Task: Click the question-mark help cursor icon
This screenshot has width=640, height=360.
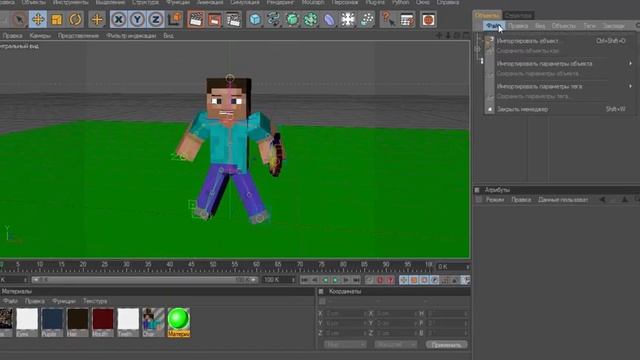Action: pos(388,19)
